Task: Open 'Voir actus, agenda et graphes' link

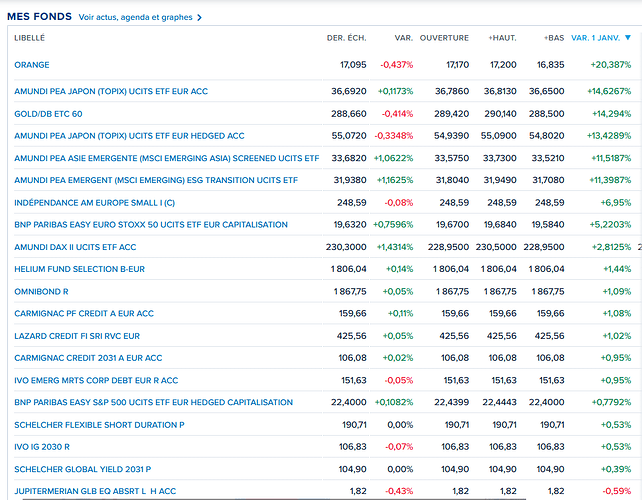Action: coord(135,17)
